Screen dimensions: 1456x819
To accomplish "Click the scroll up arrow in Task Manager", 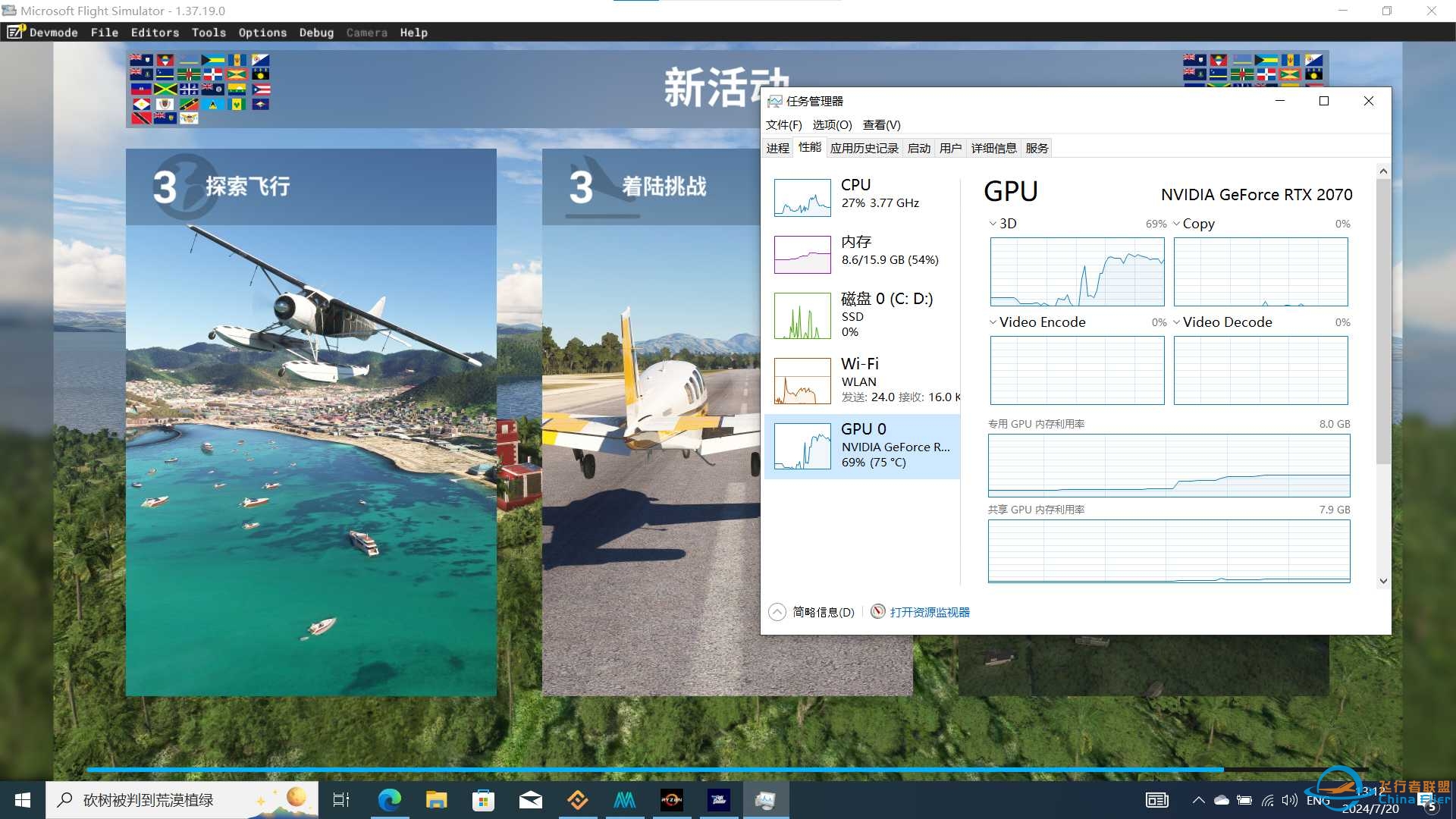I will 1383,171.
